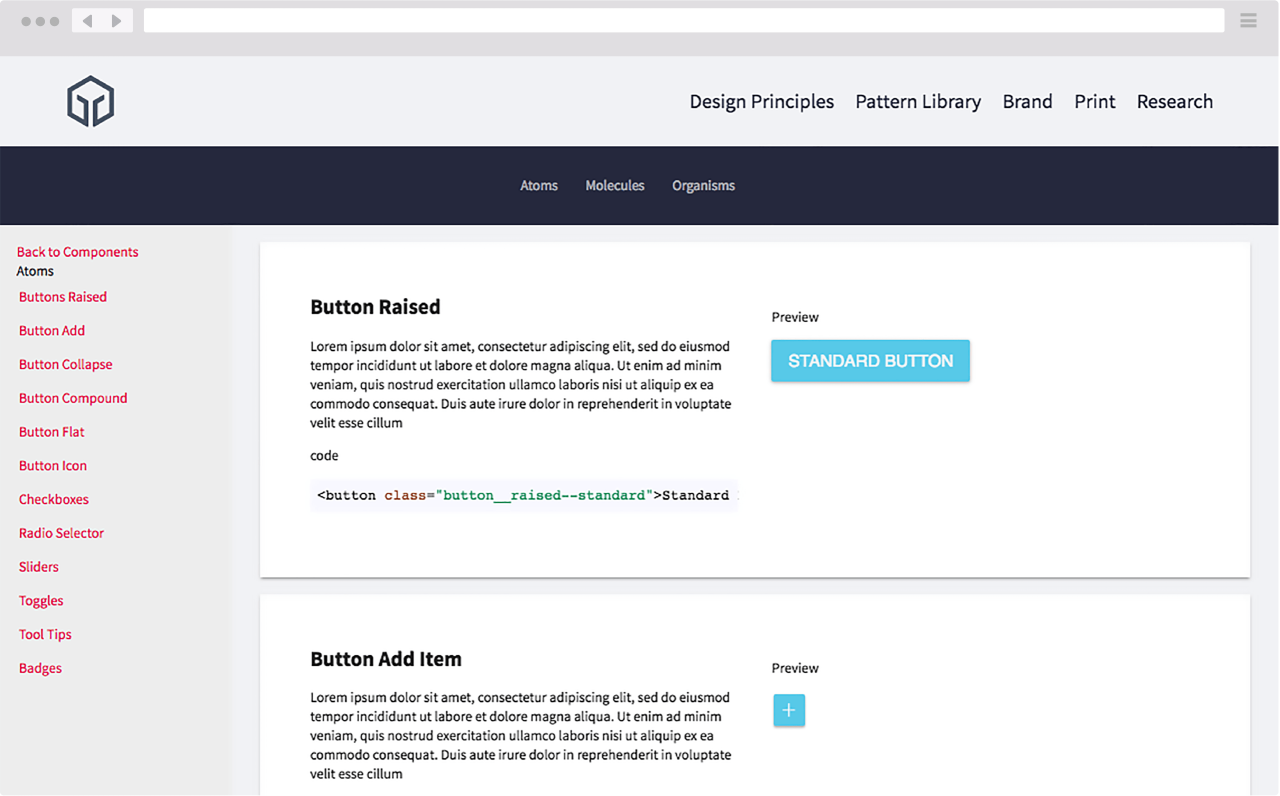Click Back to Components link
This screenshot has height=796, width=1280.
coord(77,252)
